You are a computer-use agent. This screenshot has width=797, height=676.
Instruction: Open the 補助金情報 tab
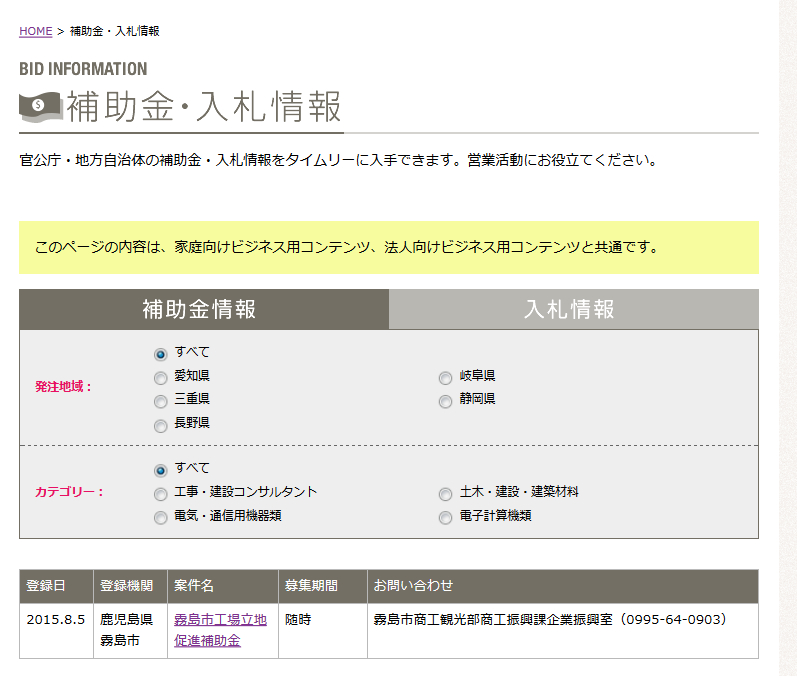coord(203,310)
